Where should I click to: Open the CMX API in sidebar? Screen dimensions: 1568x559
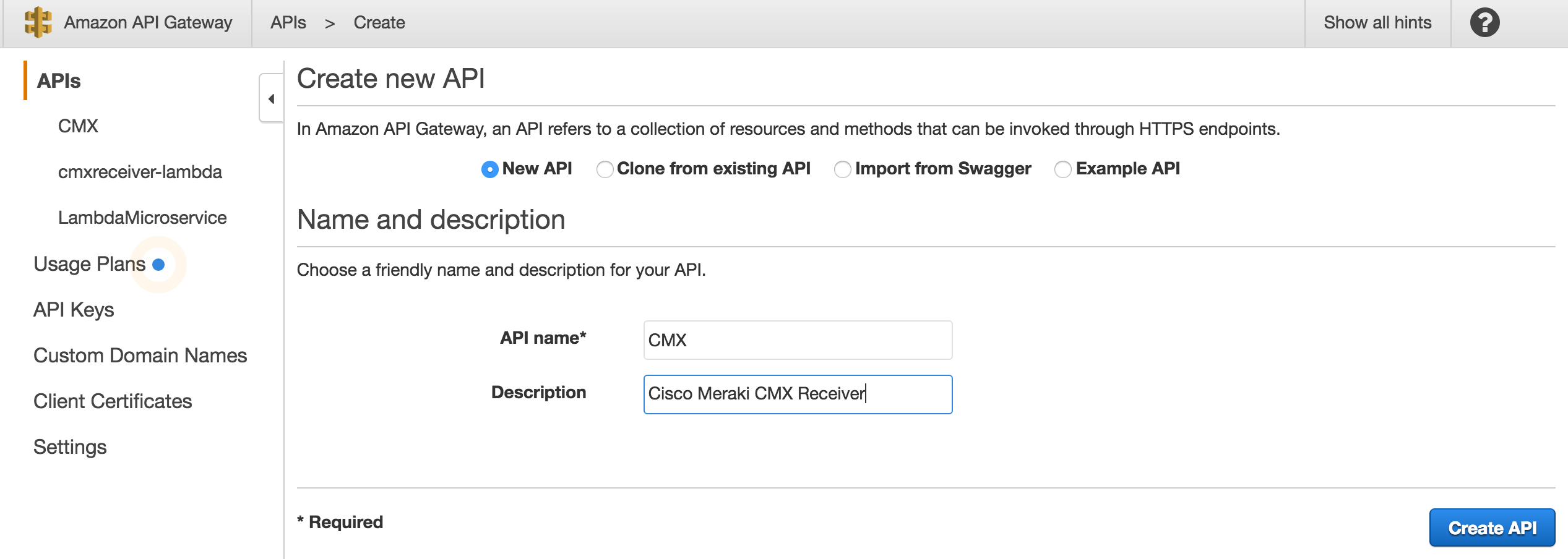(78, 126)
